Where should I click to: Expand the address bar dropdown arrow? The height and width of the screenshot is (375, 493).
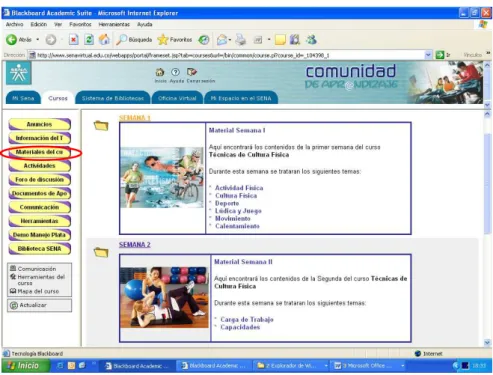click(x=428, y=55)
